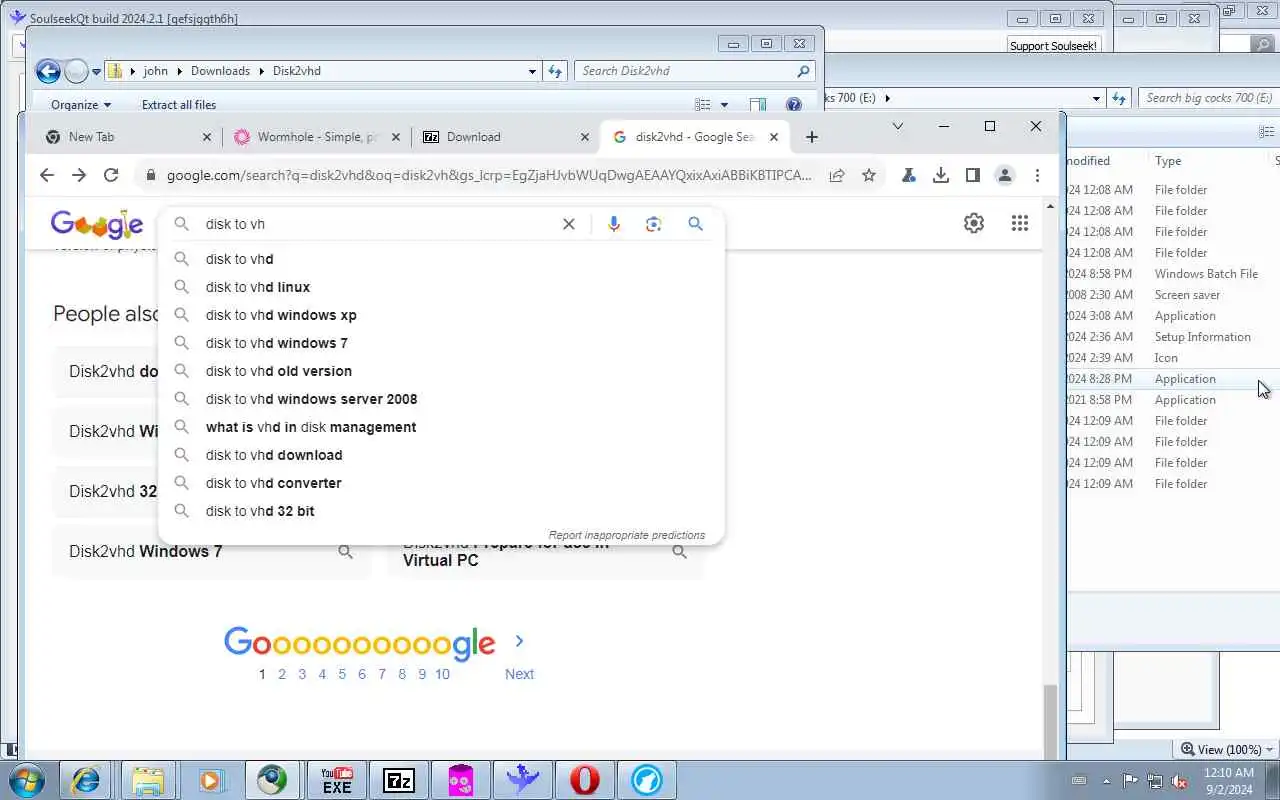This screenshot has height=800, width=1280.
Task: Reload the Chrome page
Action: tap(111, 175)
